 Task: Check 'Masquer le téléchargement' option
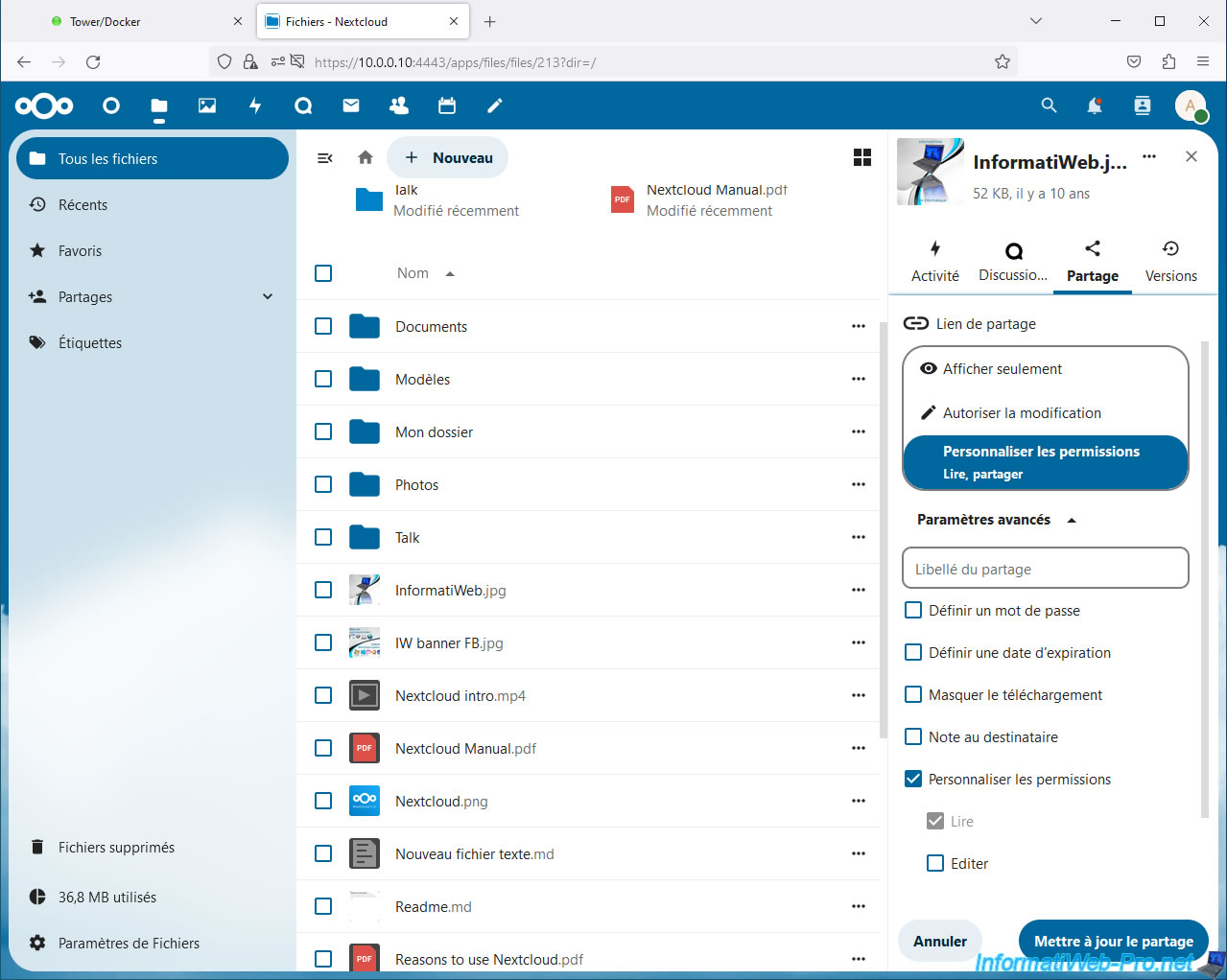pyautogui.click(x=914, y=695)
